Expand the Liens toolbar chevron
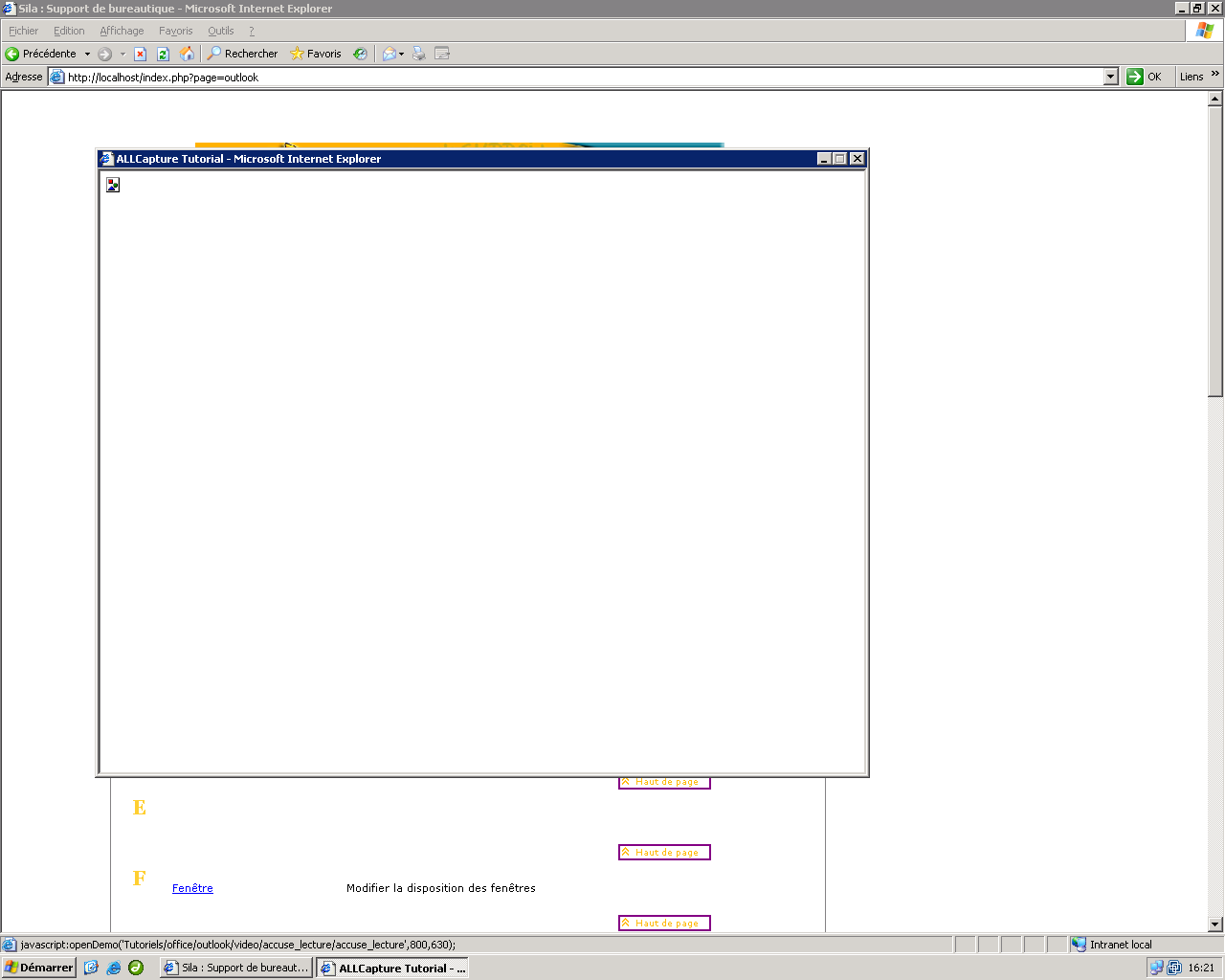 1217,77
